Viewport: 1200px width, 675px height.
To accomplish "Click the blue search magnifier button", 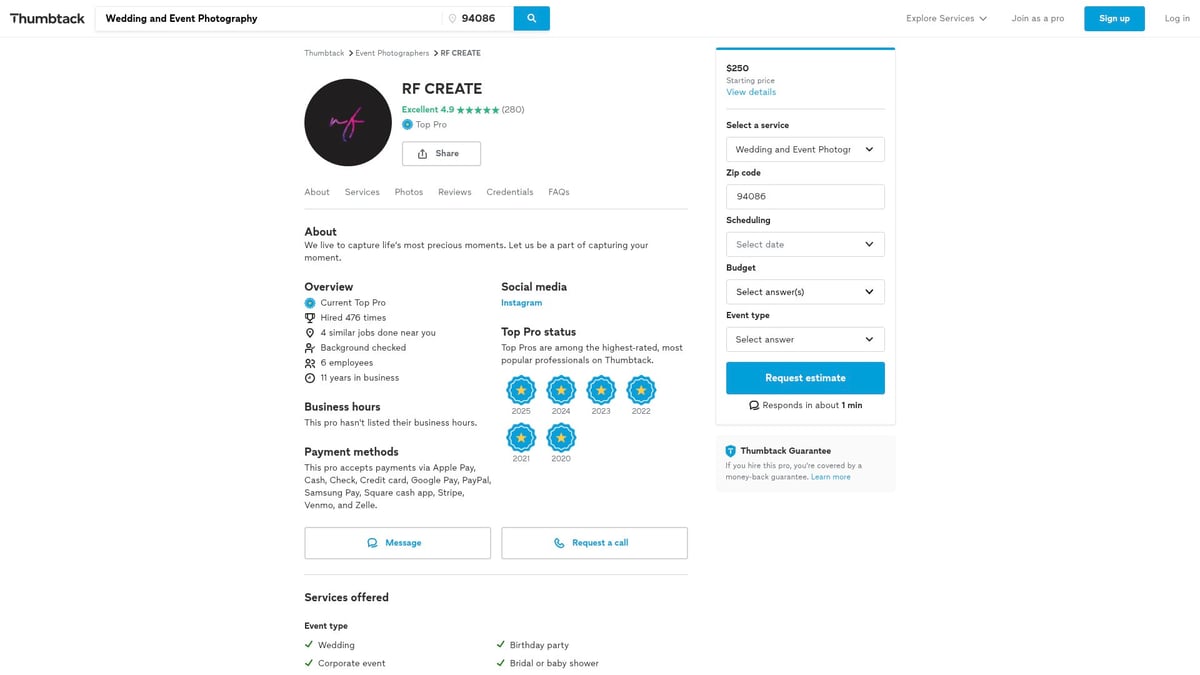I will coord(531,18).
